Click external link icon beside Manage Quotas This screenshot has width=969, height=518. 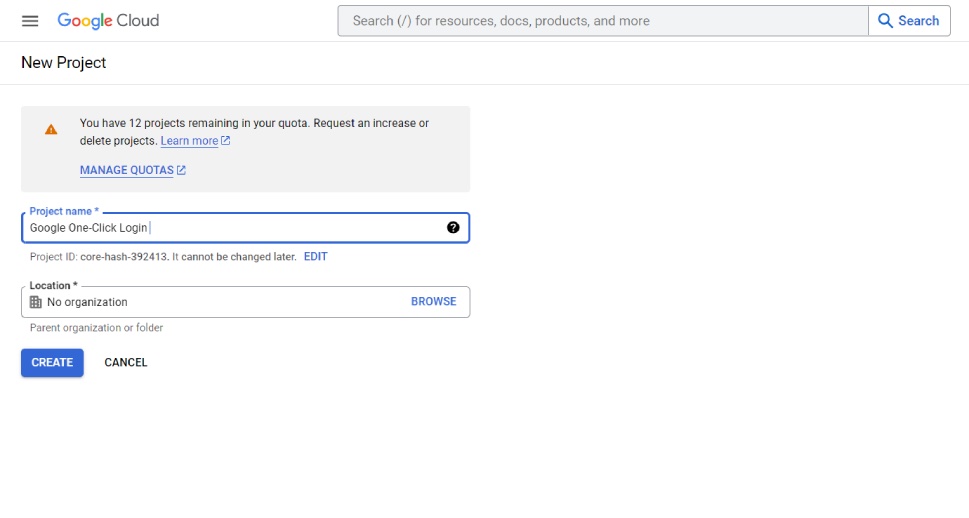coord(181,170)
